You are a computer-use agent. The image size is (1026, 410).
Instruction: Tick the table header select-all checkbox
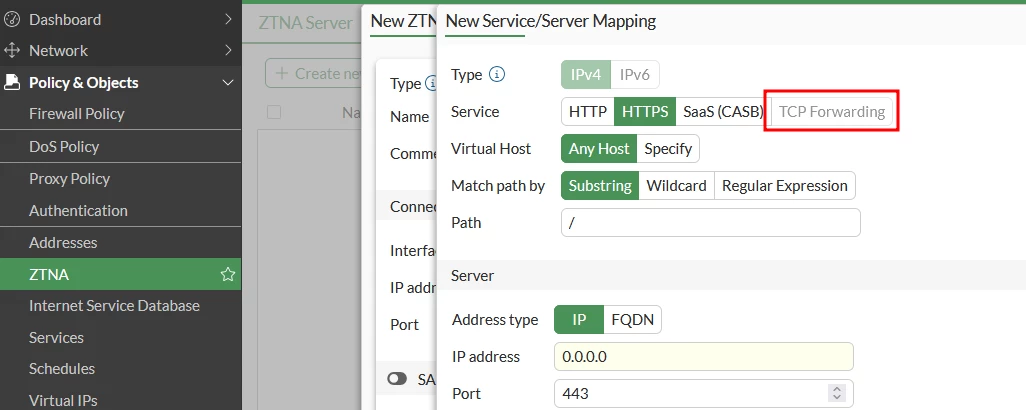click(274, 112)
